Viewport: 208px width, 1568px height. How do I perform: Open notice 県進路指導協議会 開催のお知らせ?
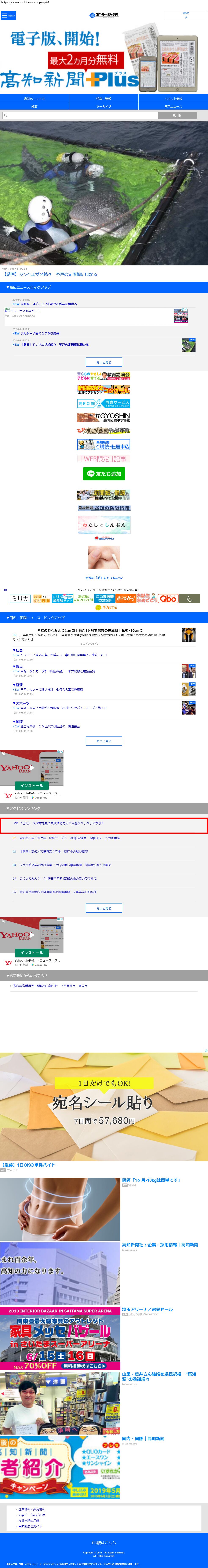50,985
